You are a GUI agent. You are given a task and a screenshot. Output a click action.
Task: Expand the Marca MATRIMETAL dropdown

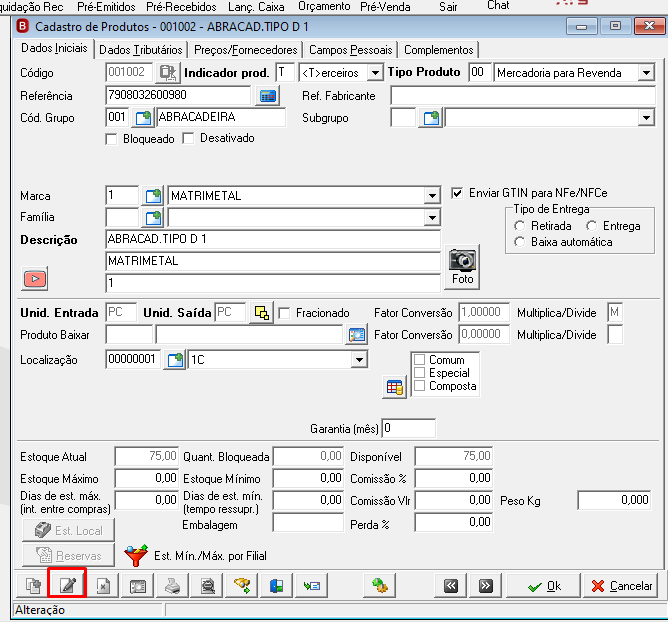point(432,196)
